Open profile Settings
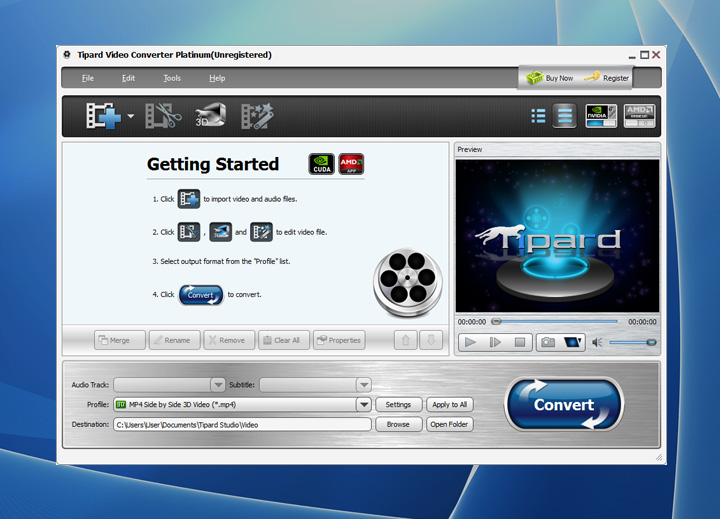Screen dimensions: 720x519 coord(398,405)
